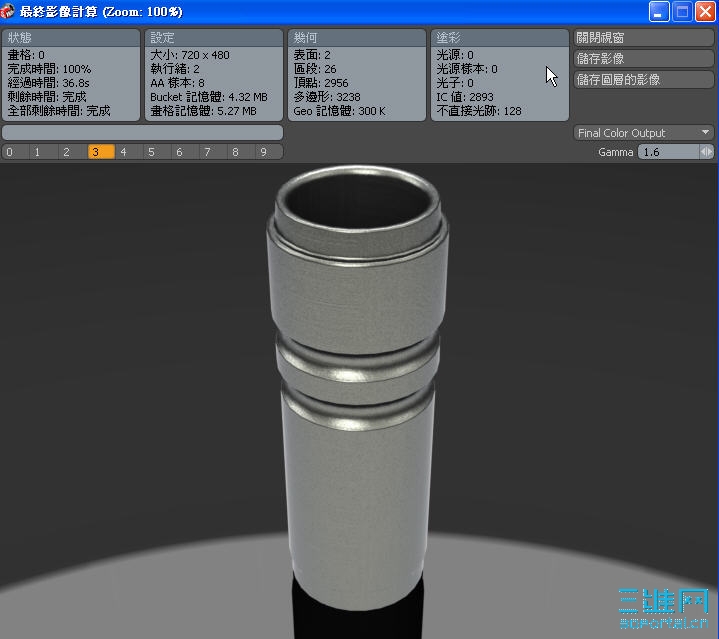This screenshot has height=639, width=719.
Task: Click the Gamma stepper arrows
Action: 707,152
